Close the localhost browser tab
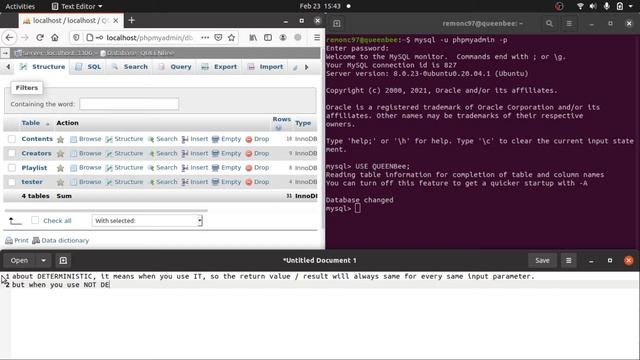Image resolution: width=640 pixels, height=360 pixels. point(116,20)
